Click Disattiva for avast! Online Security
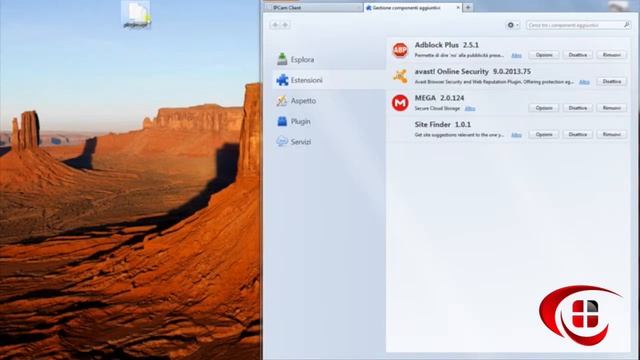The height and width of the screenshot is (360, 640). (x=611, y=81)
